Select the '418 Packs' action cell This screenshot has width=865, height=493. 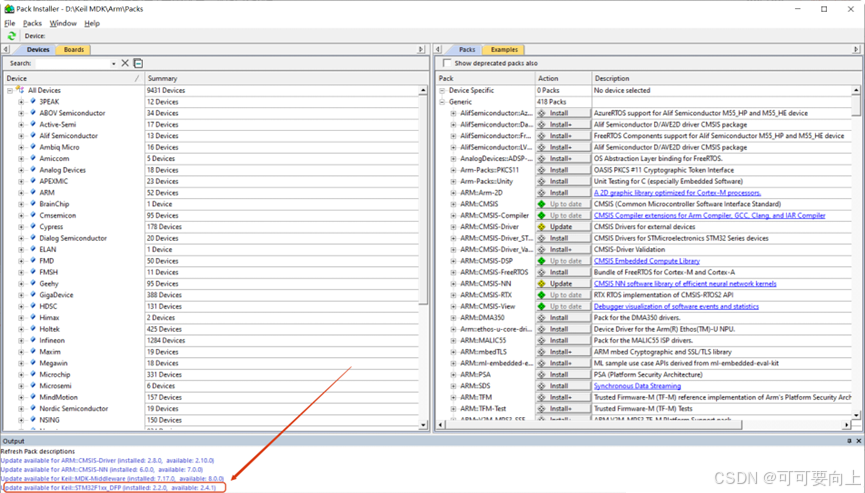563,101
